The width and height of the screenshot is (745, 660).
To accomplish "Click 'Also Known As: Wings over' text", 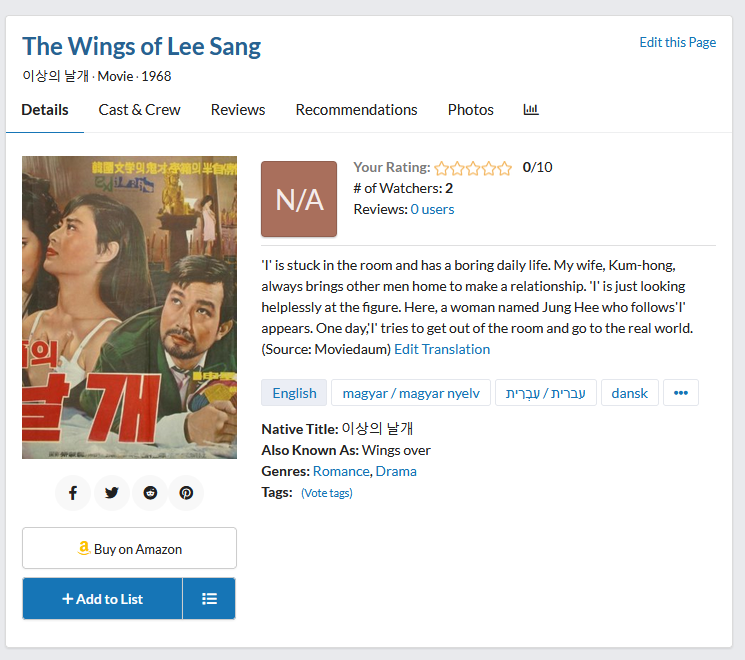I will tap(346, 450).
